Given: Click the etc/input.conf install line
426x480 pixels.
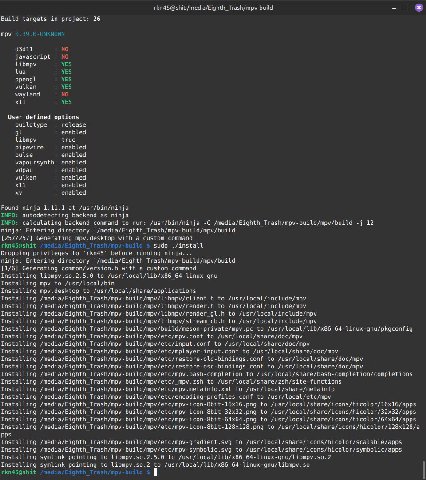Looking at the screenshot, I should (x=155, y=344).
